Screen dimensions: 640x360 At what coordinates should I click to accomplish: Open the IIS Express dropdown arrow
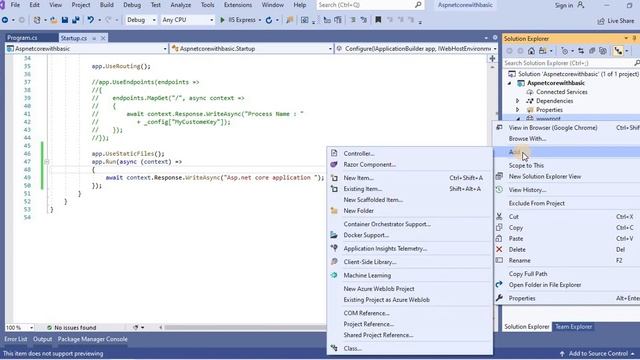[260, 20]
